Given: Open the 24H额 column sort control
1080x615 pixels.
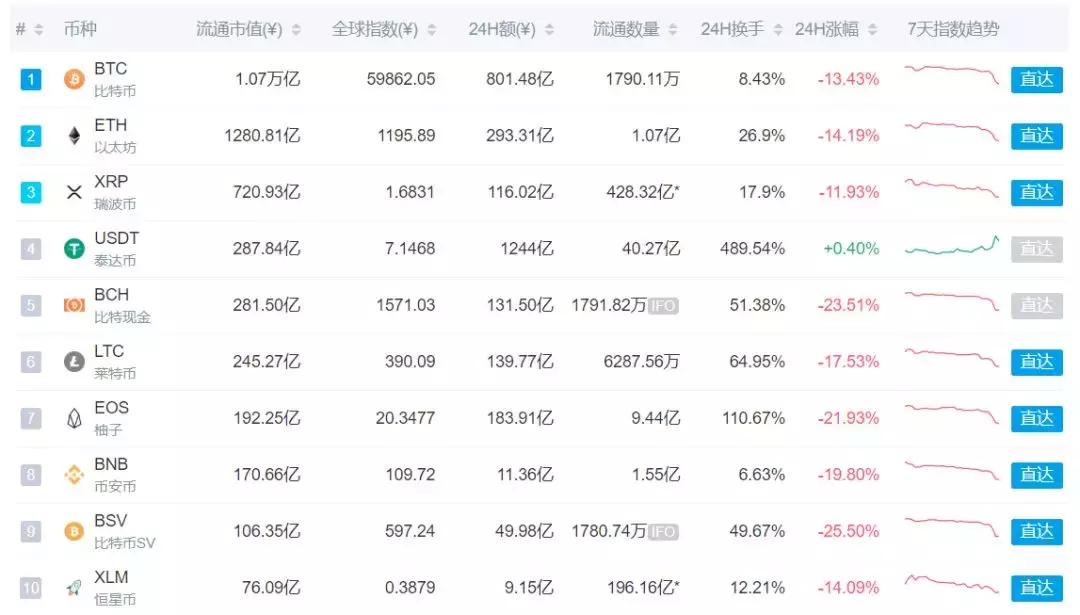Looking at the screenshot, I should tap(550, 29).
